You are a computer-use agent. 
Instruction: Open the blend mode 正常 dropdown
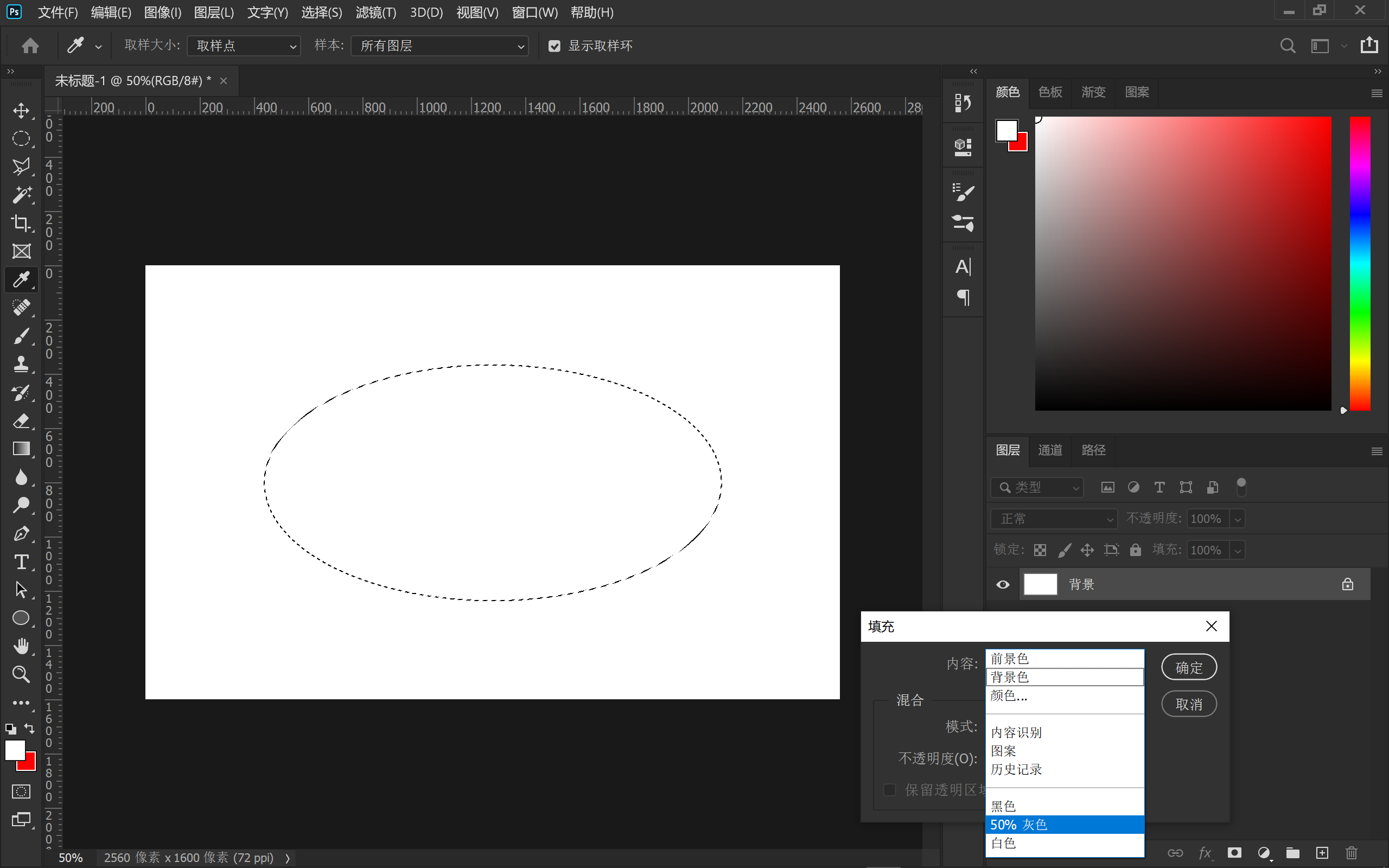(1054, 519)
